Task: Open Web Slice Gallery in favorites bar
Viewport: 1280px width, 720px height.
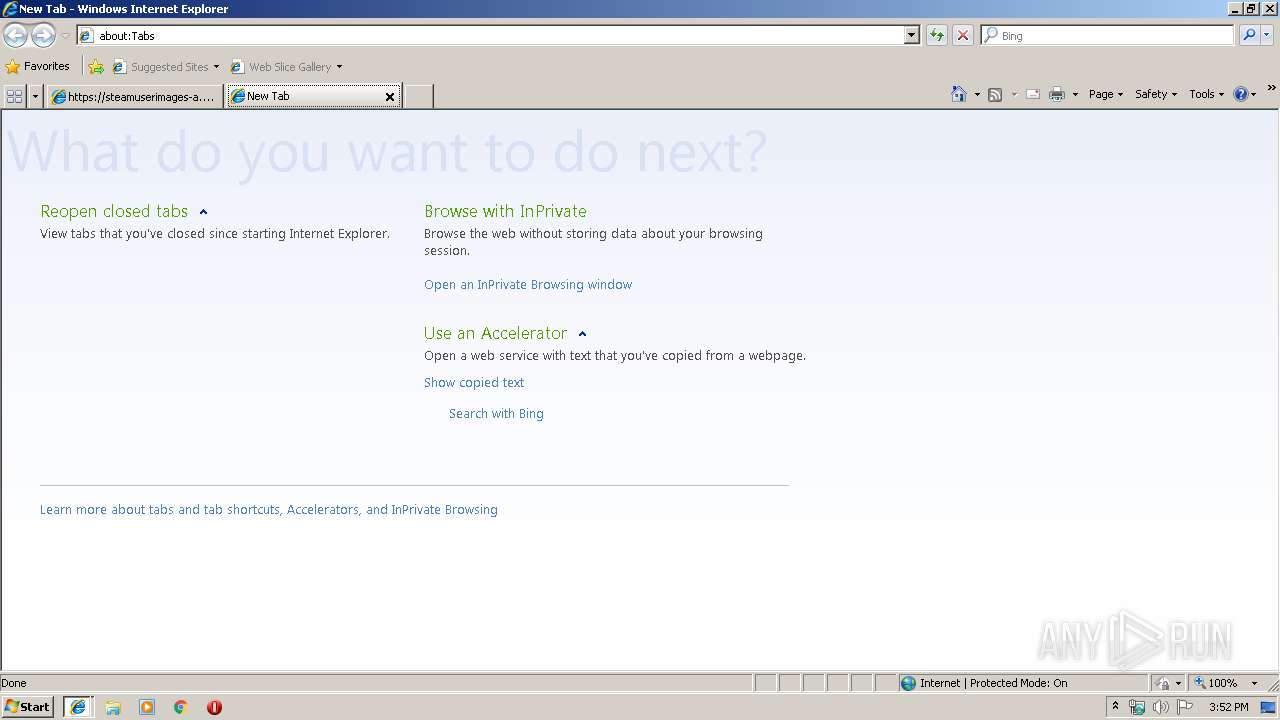Action: tap(281, 67)
